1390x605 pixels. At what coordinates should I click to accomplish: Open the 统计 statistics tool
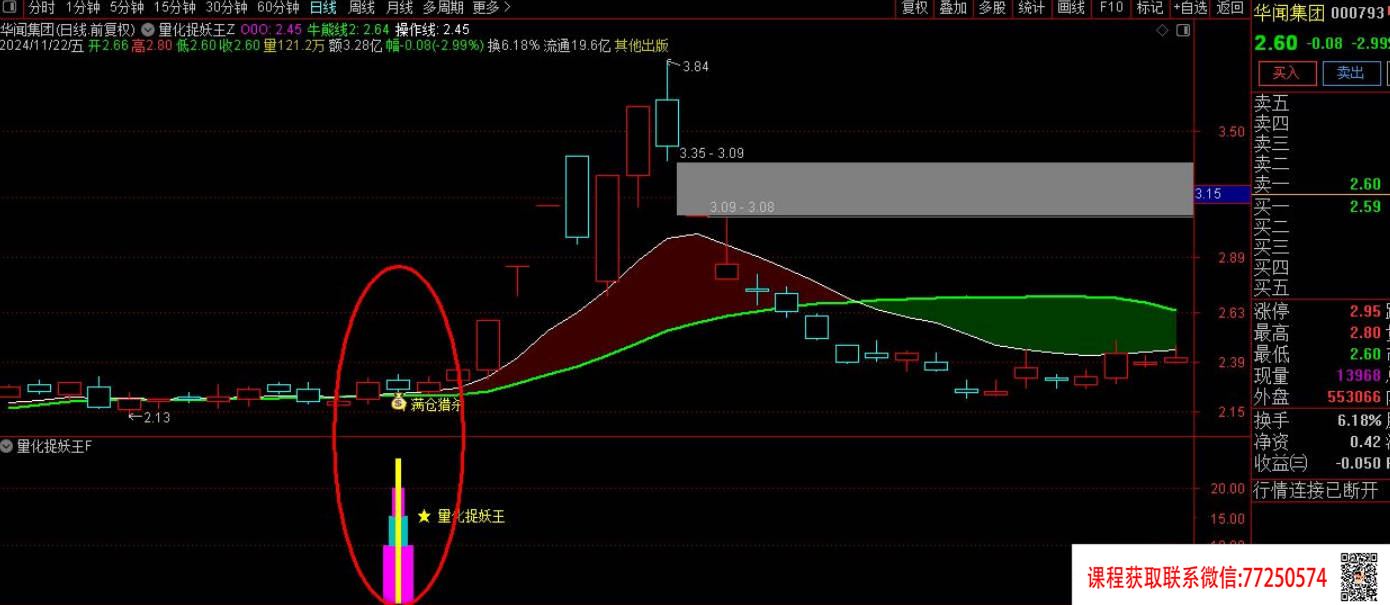pos(1031,7)
